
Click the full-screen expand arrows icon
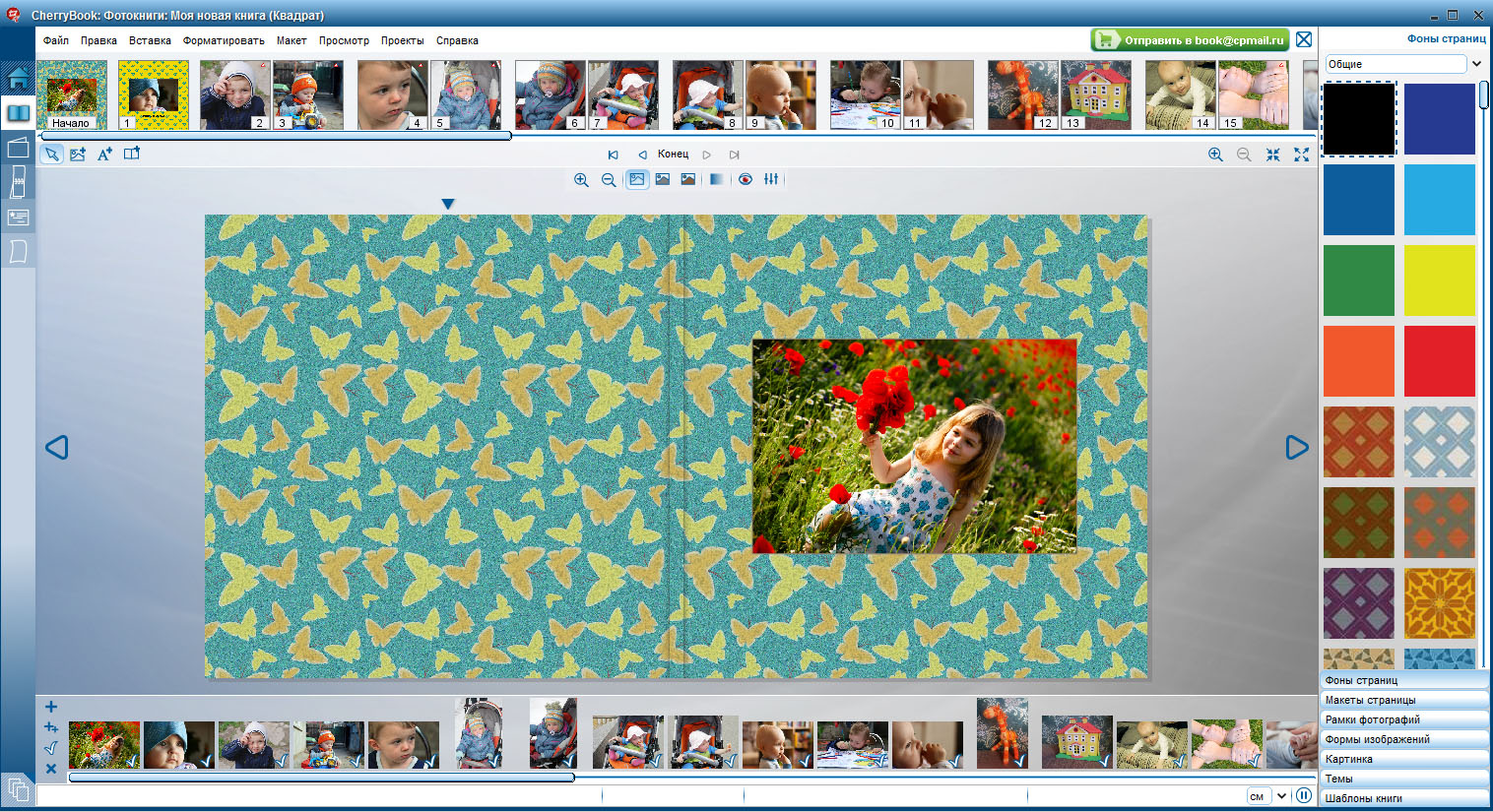tap(1301, 155)
